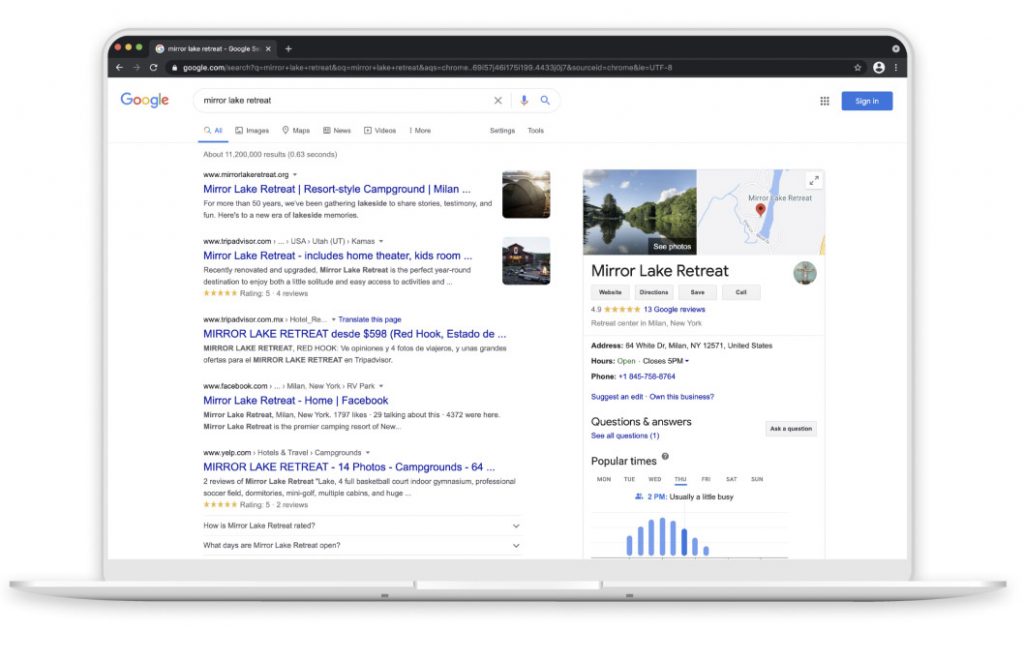Select SAT in Popular times
Image resolution: width=1024 pixels, height=662 pixels.
tap(731, 480)
